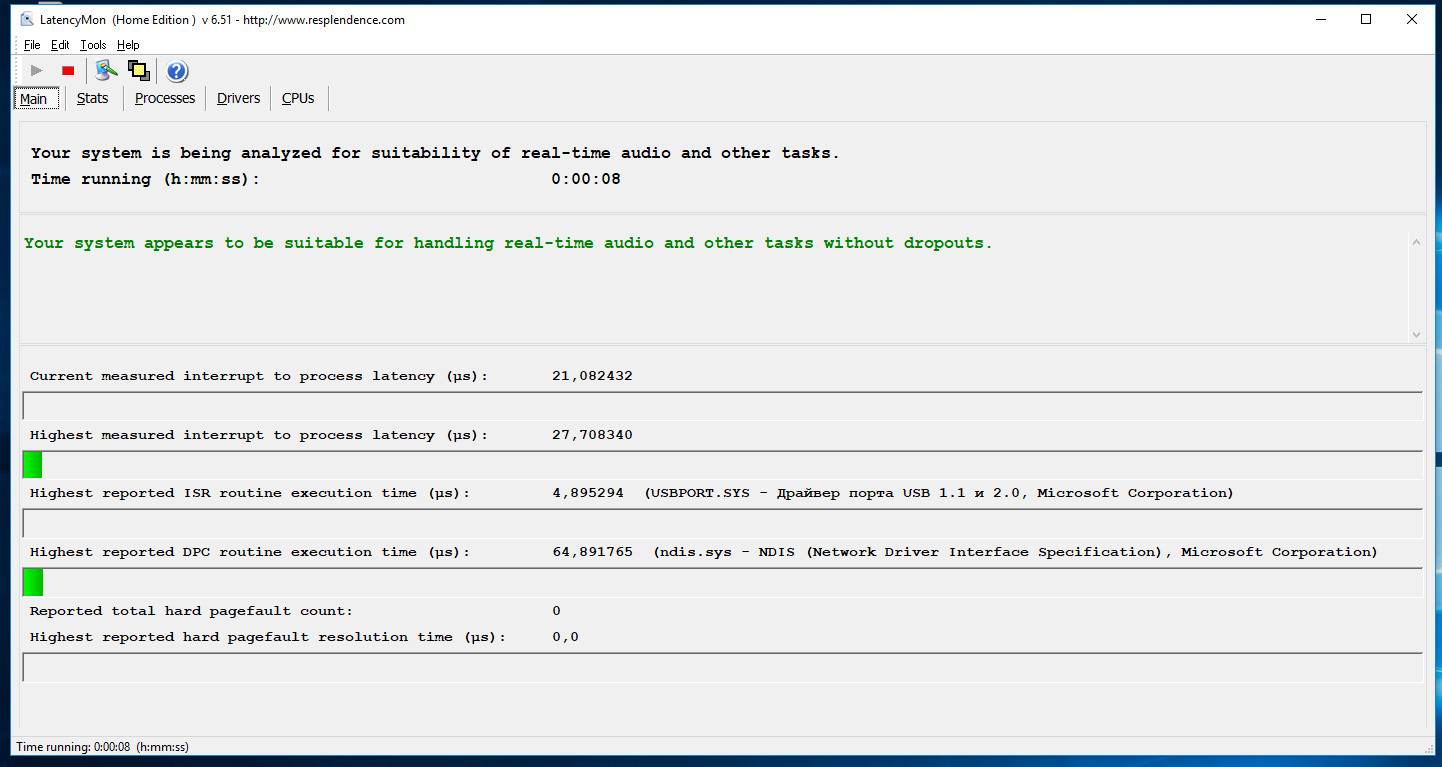Click the scroll-up arrow of the message panel
This screenshot has width=1442, height=767.
click(1416, 242)
